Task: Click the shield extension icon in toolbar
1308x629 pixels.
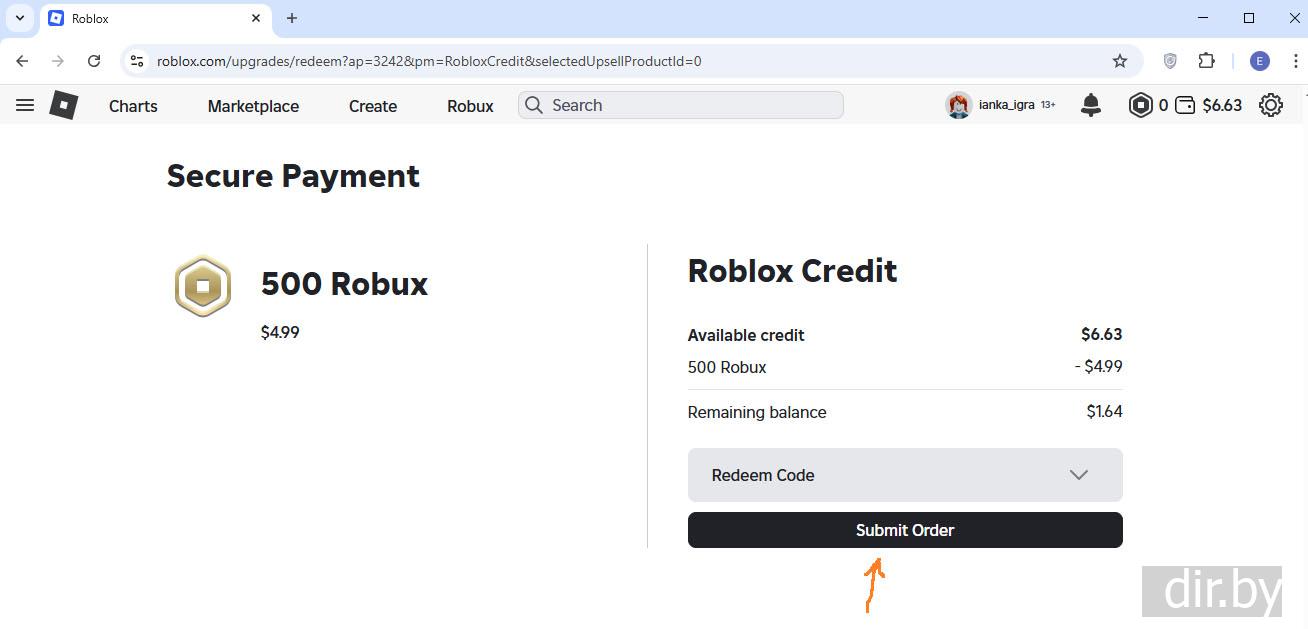Action: pyautogui.click(x=1170, y=61)
